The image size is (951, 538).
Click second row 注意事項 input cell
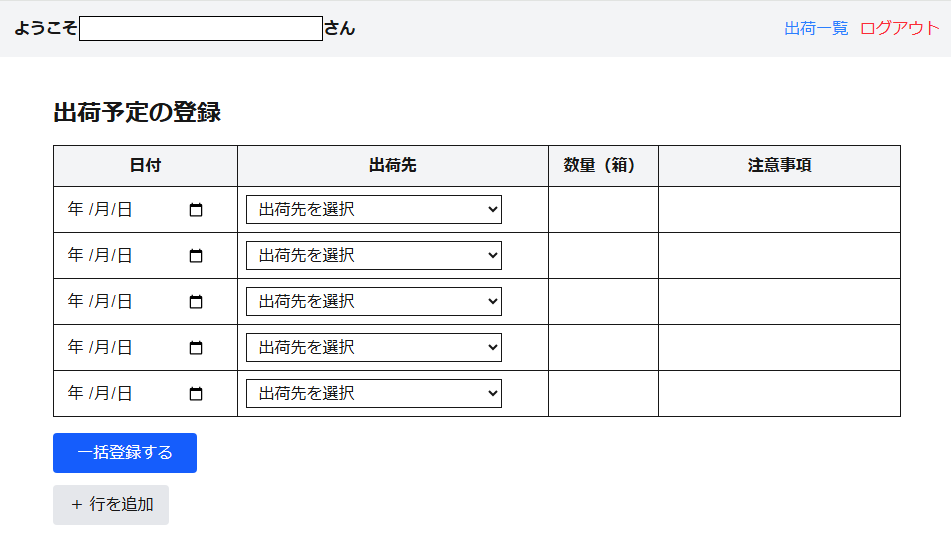click(779, 256)
